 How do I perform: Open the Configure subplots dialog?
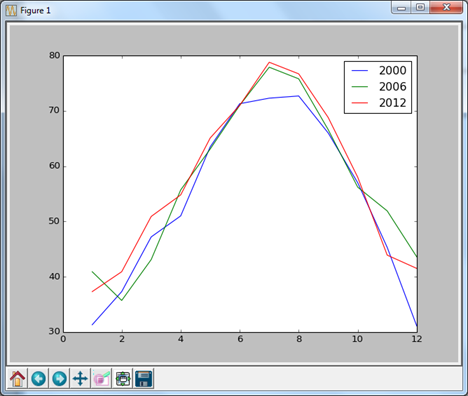point(123,378)
